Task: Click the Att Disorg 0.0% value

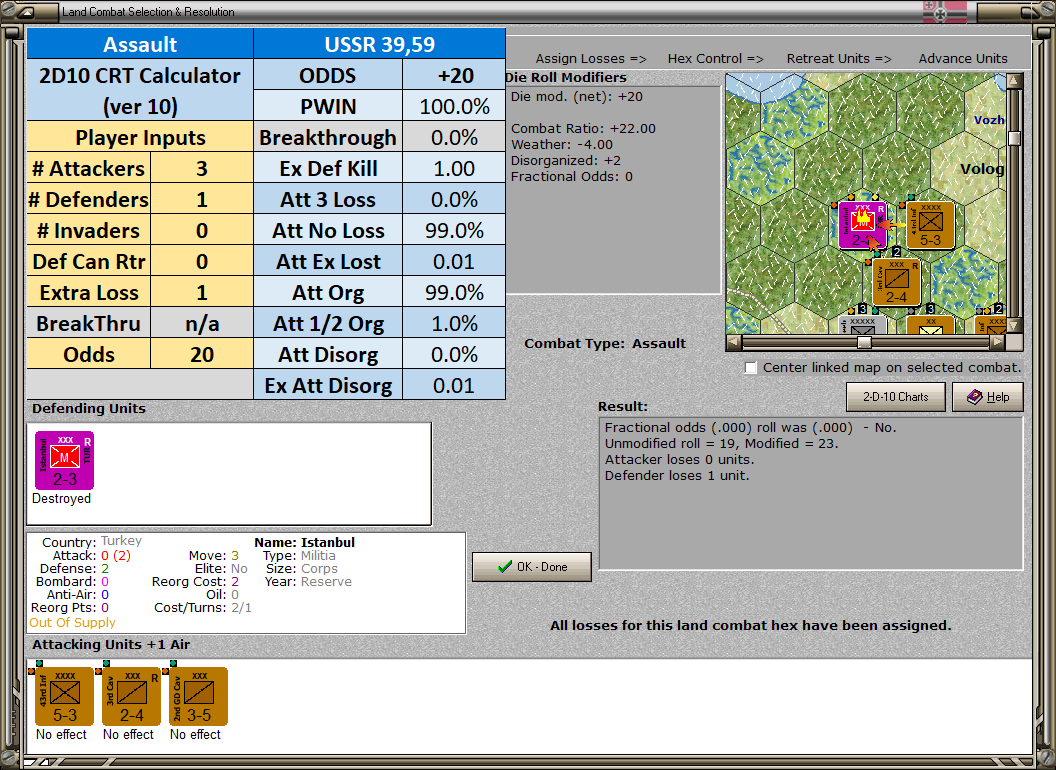Action: click(x=455, y=354)
